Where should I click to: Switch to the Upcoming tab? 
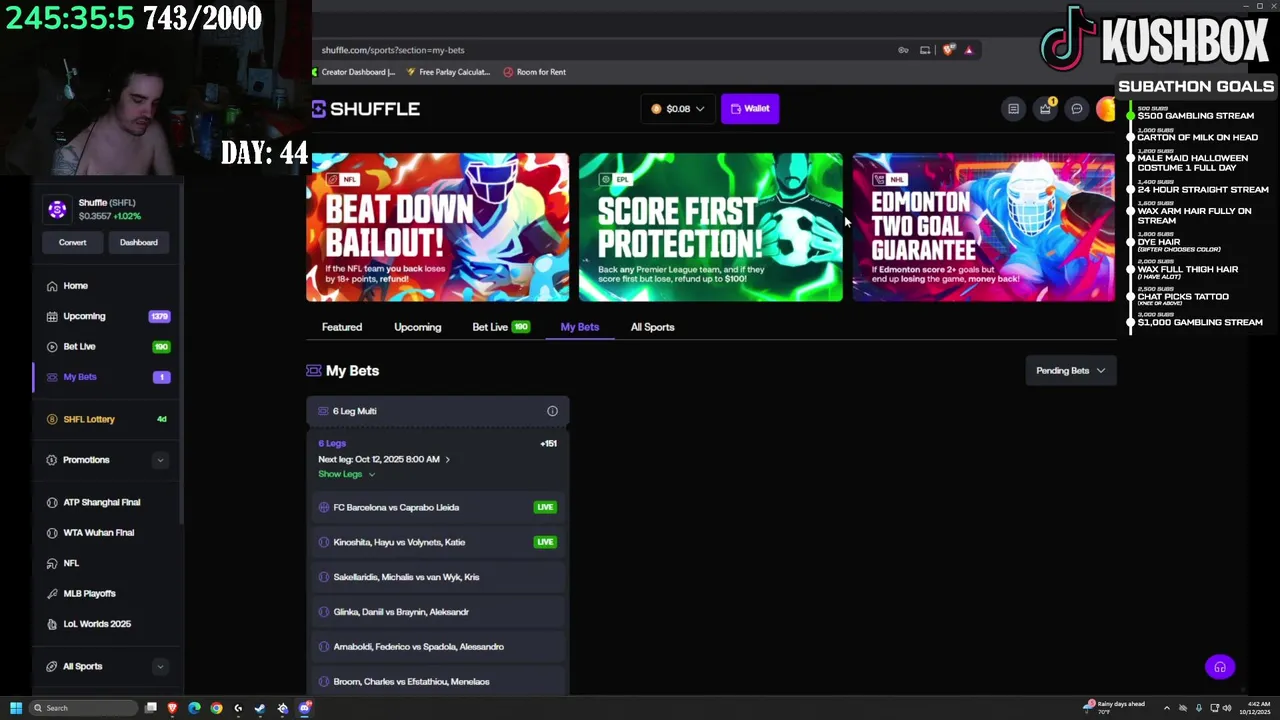tap(417, 327)
